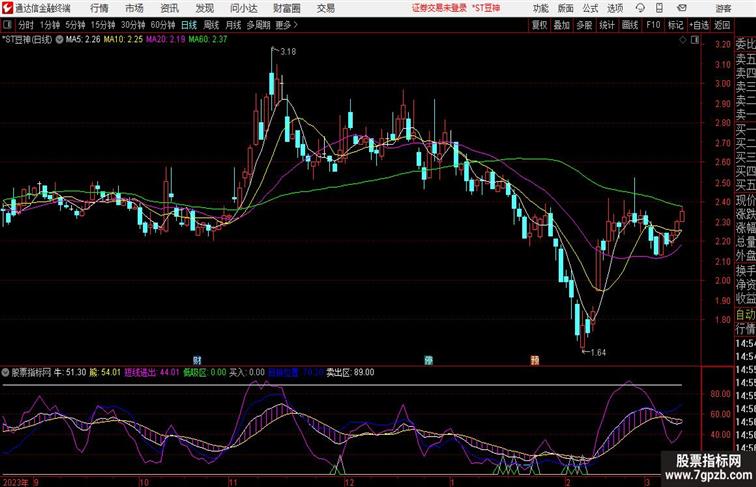The width and height of the screenshot is (756, 487).
Task: Toggle the left panel layout icon
Action: (x=7, y=25)
